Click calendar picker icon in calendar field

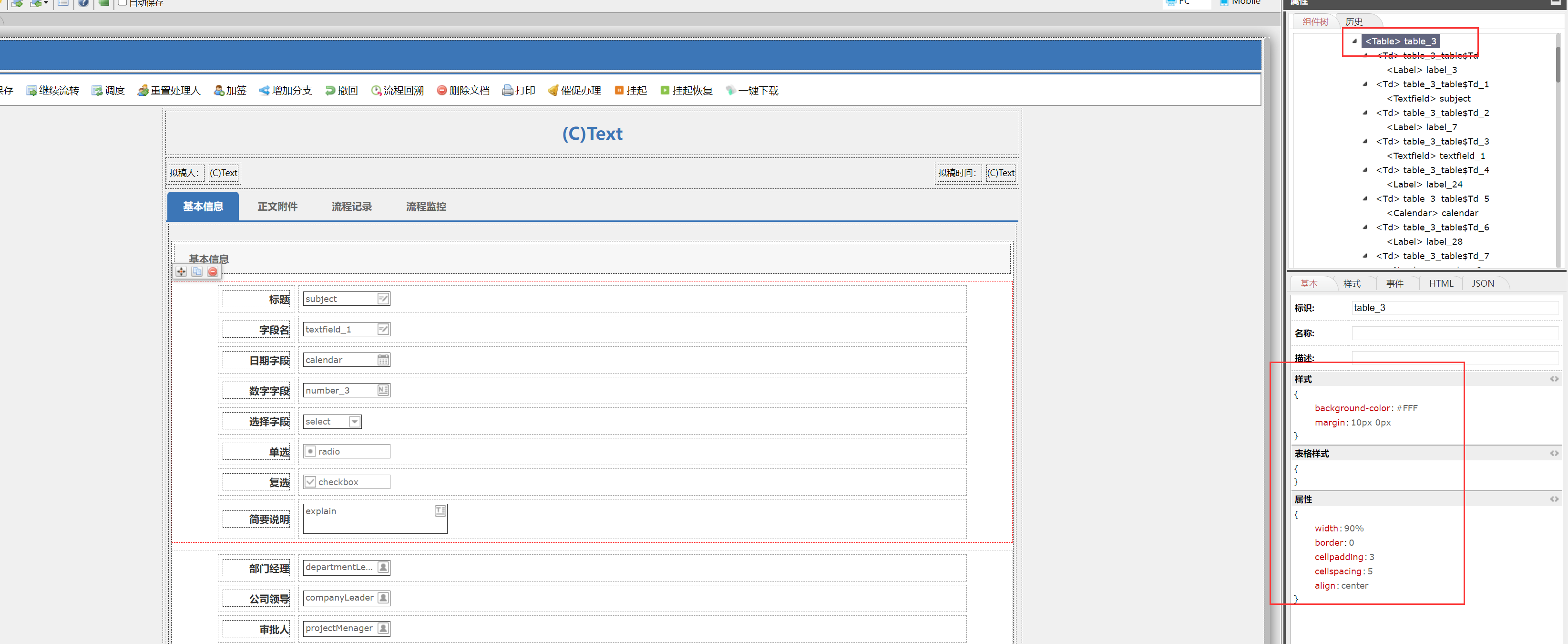click(x=383, y=360)
